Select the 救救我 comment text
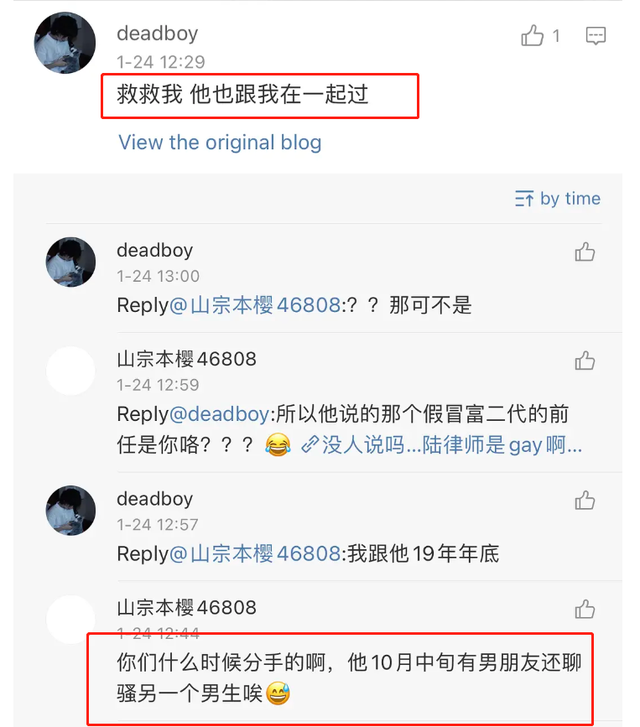 point(243,95)
